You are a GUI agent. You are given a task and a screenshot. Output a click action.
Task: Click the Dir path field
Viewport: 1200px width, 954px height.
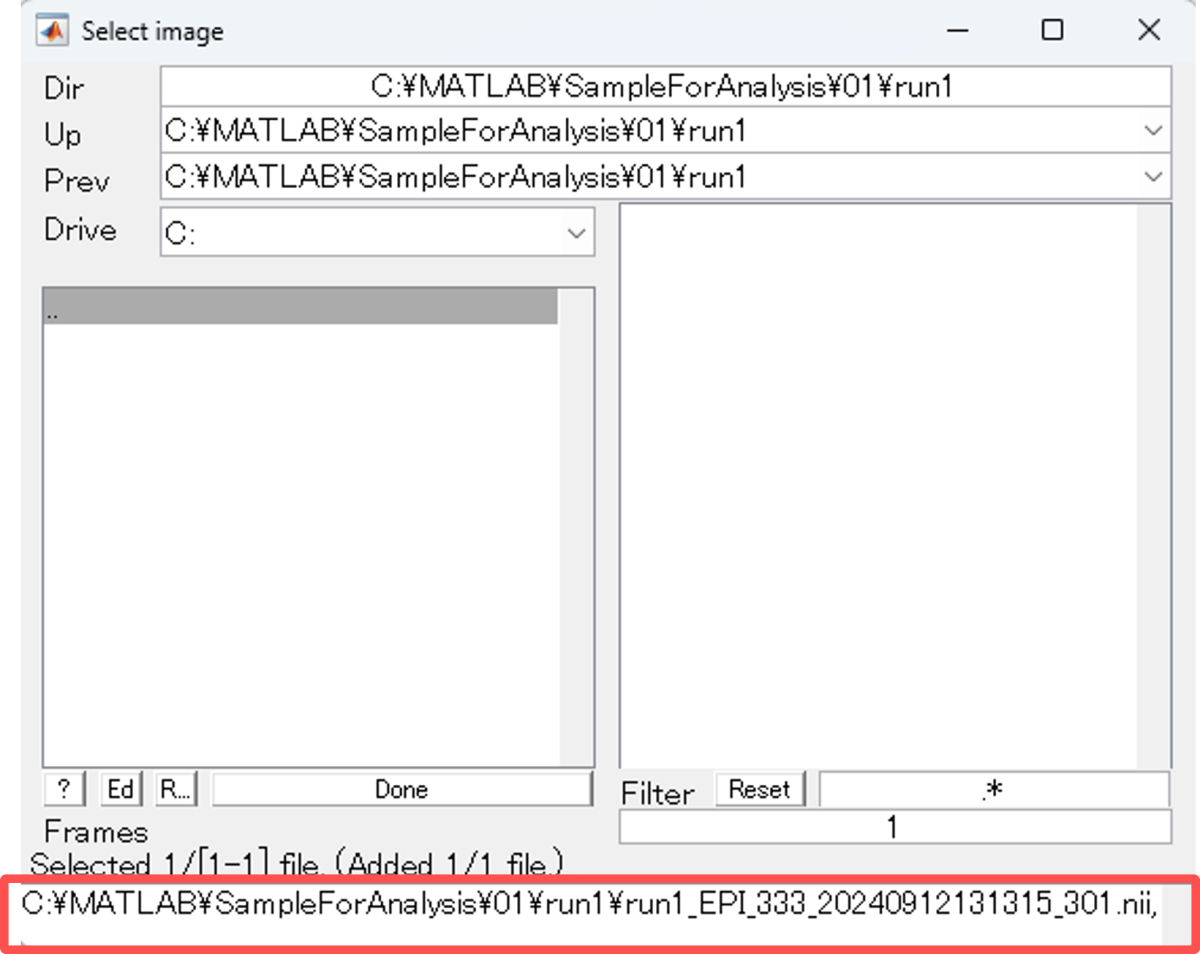coord(664,87)
